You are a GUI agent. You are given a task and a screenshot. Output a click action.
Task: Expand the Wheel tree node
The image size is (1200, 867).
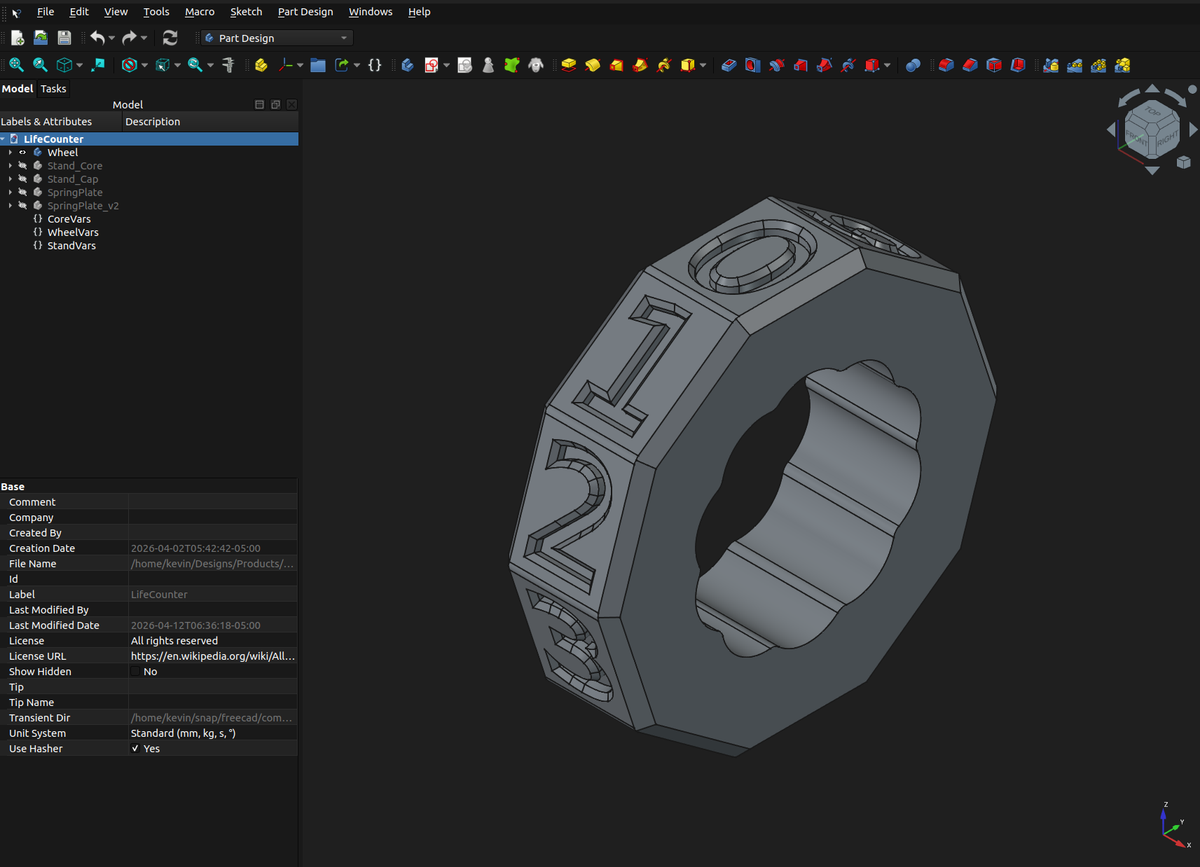click(x=10, y=152)
